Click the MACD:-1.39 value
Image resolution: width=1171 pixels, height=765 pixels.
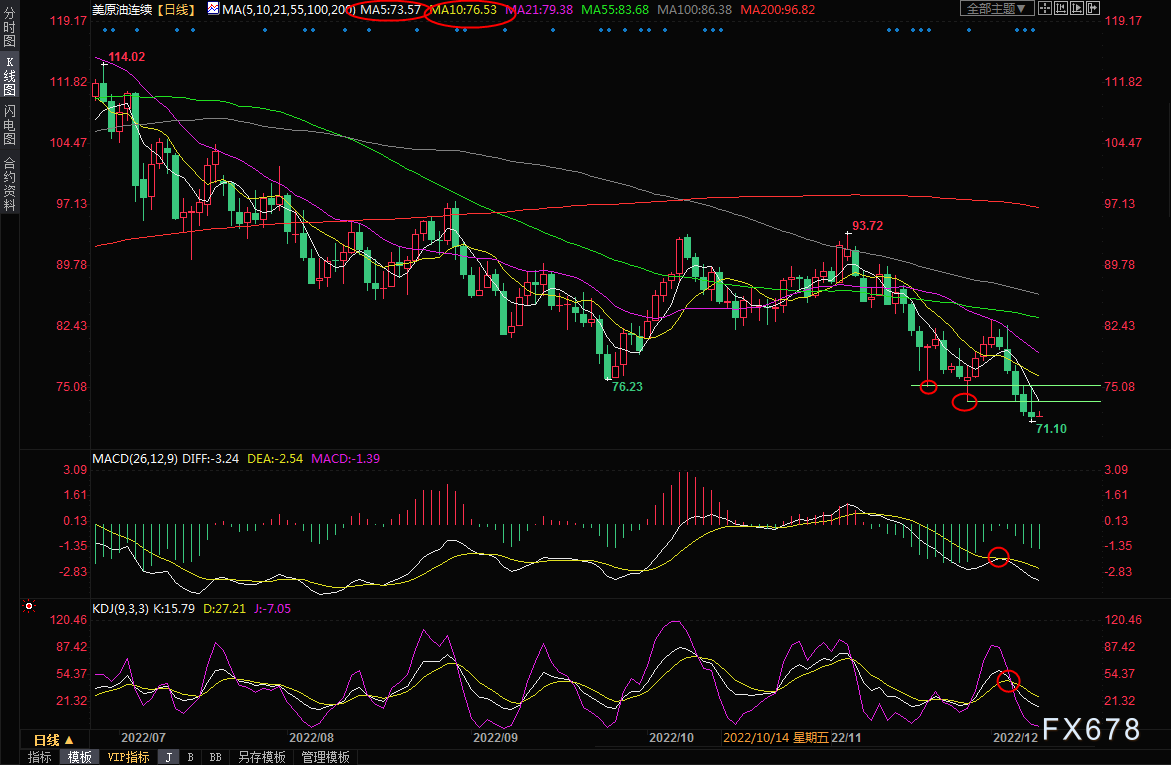(x=345, y=459)
